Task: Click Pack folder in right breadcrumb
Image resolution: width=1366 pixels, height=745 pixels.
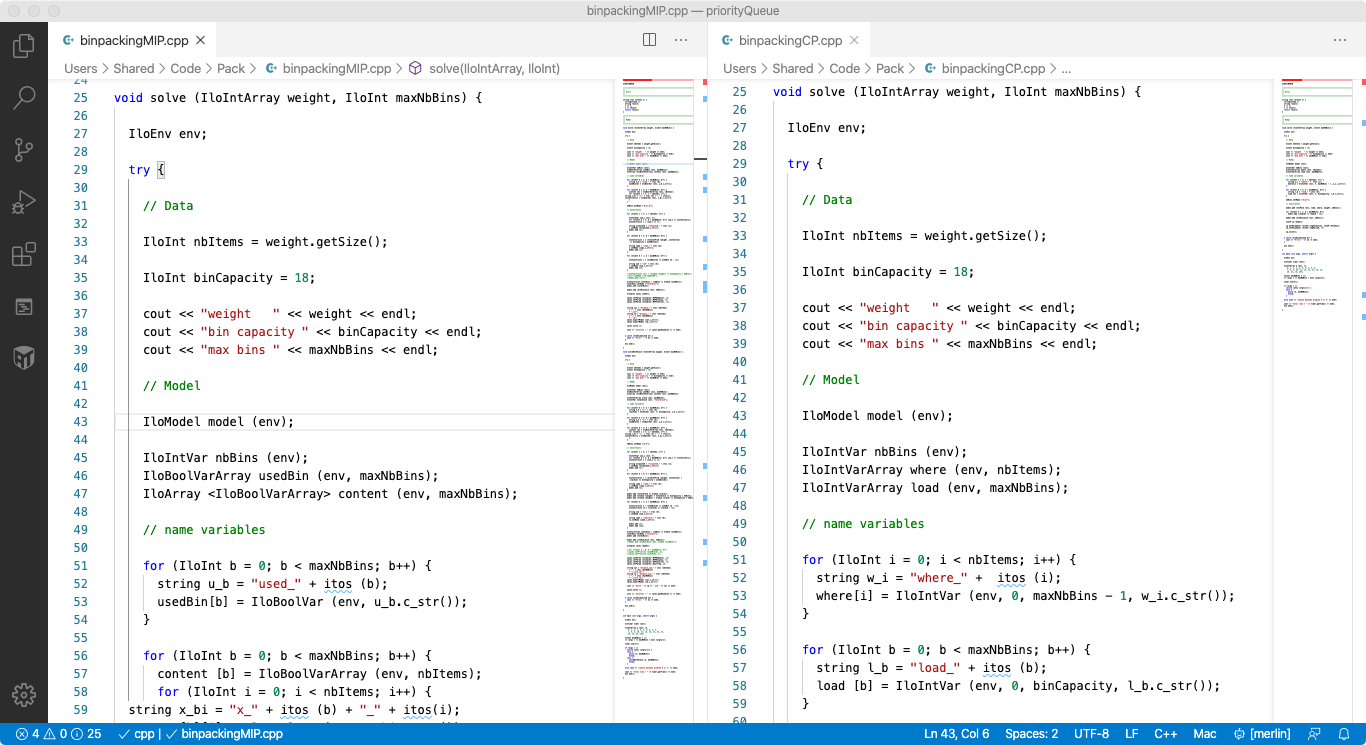Action: pos(890,69)
